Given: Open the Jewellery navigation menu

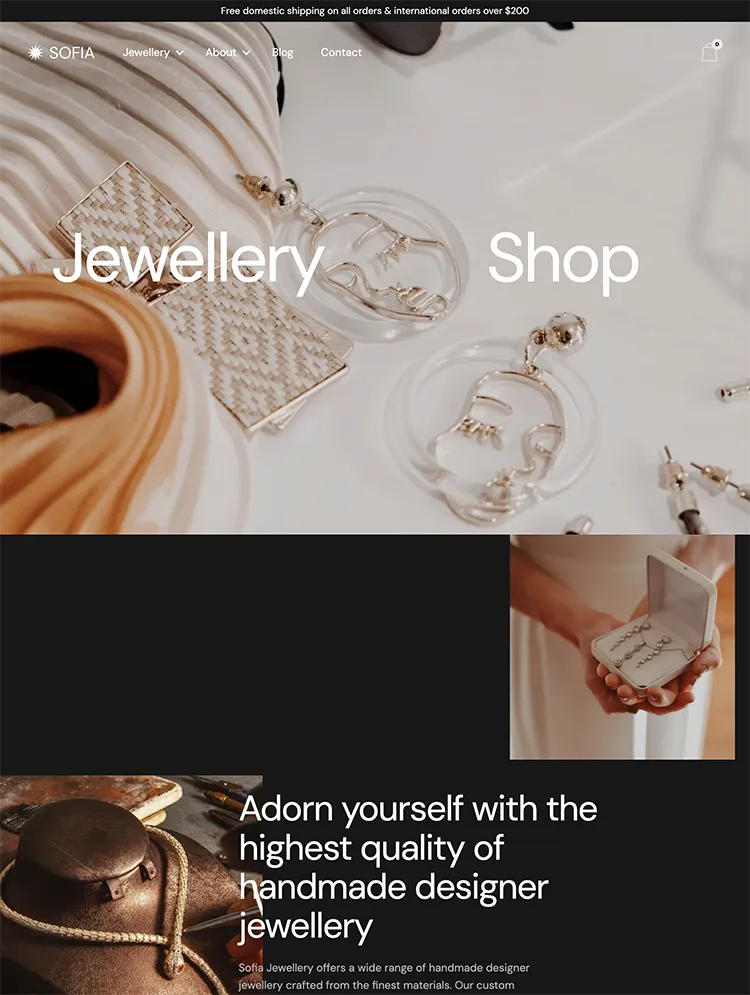Looking at the screenshot, I should click(x=146, y=53).
